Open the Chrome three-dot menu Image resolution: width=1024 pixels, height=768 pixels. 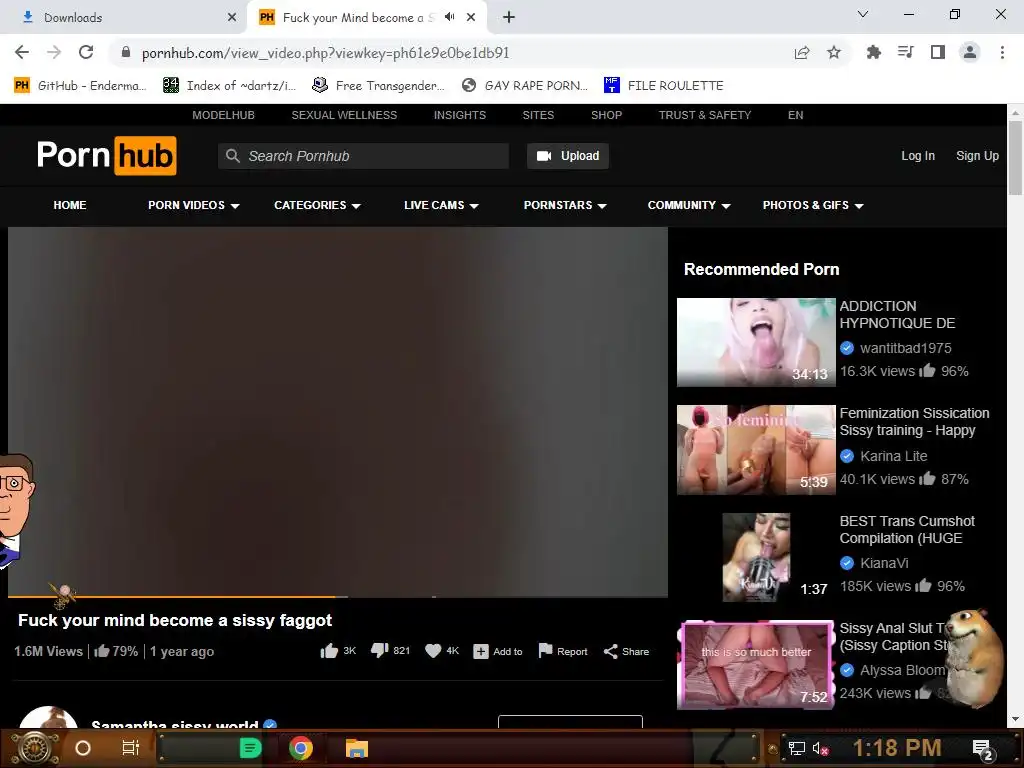point(1002,52)
